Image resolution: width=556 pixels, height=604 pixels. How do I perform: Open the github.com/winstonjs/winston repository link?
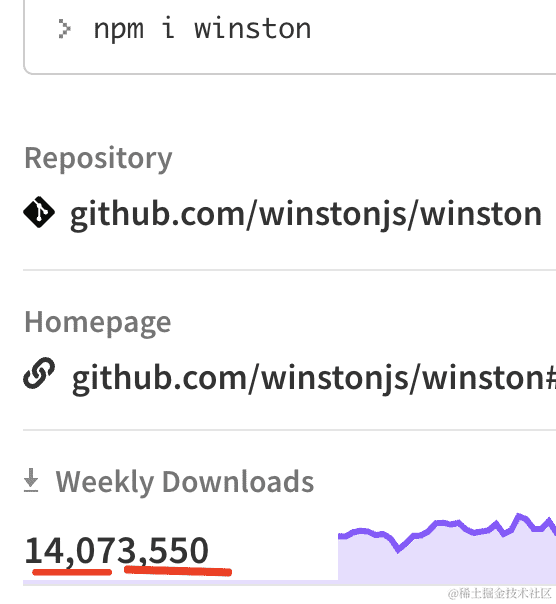pyautogui.click(x=306, y=214)
